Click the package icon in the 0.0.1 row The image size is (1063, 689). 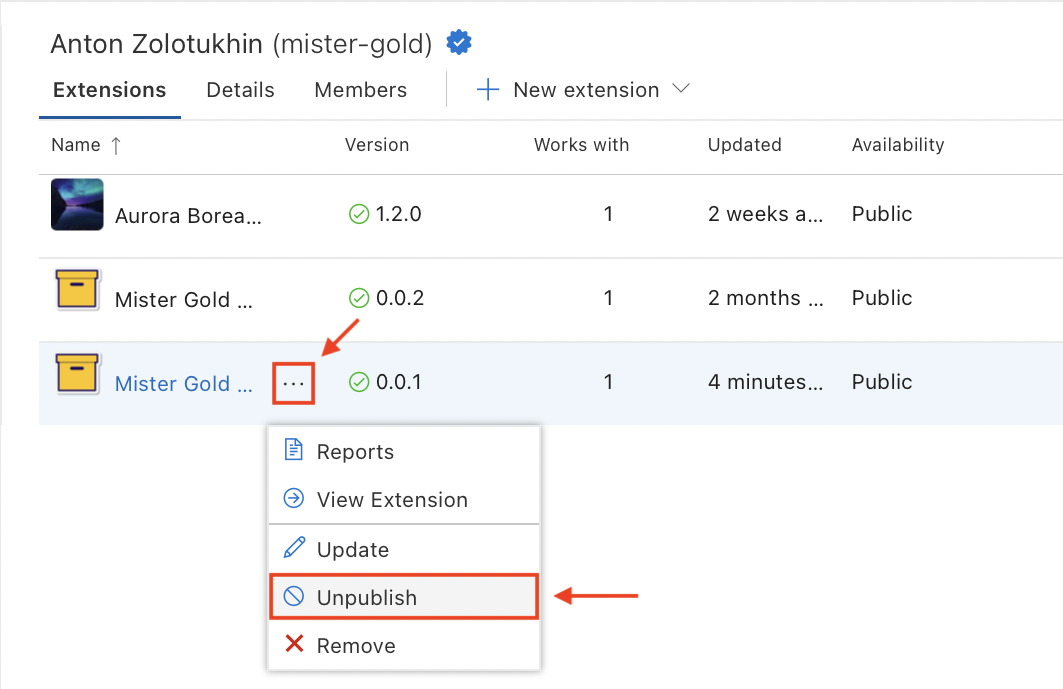click(77, 373)
